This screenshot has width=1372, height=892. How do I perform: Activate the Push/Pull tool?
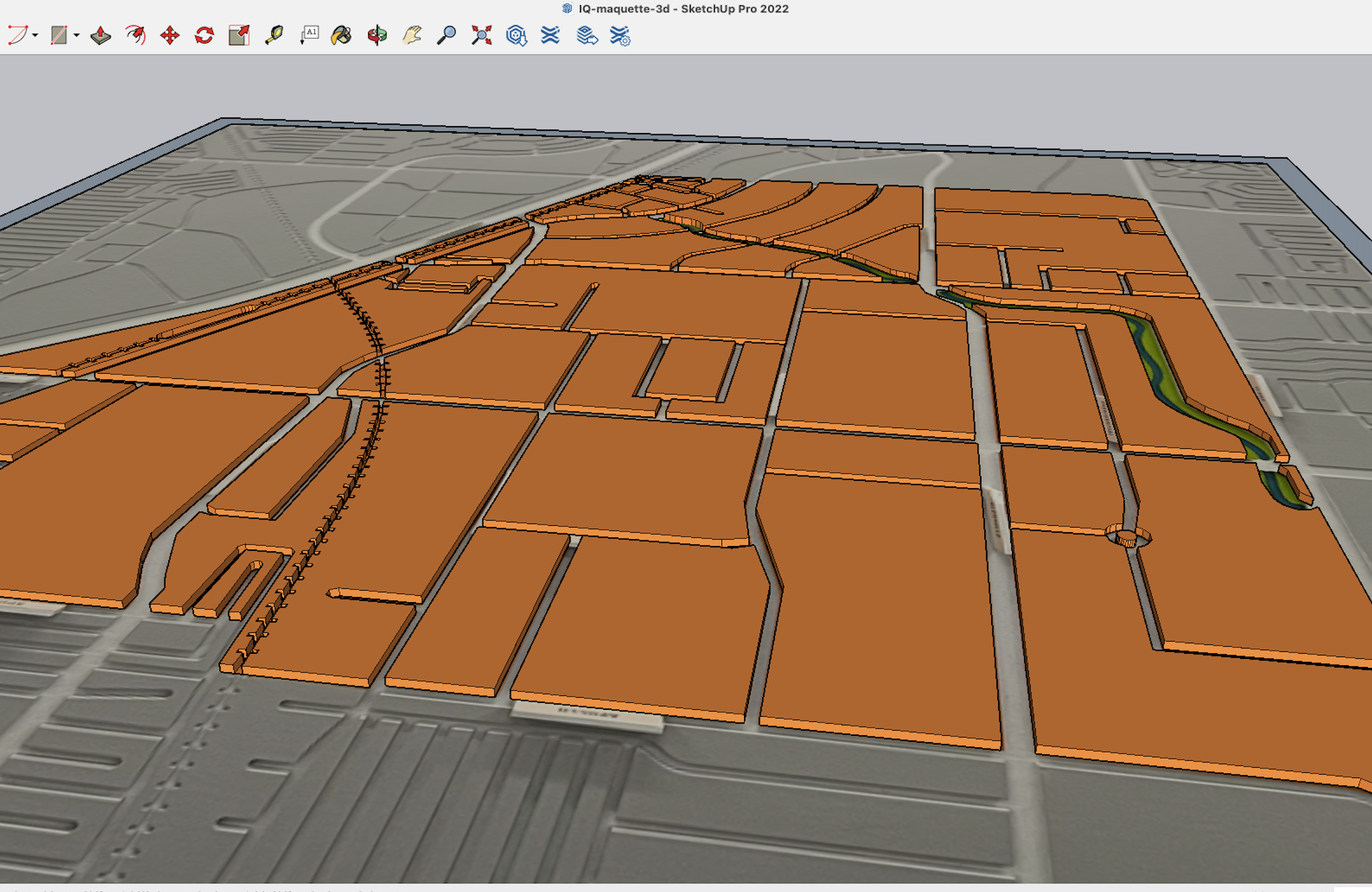click(101, 35)
